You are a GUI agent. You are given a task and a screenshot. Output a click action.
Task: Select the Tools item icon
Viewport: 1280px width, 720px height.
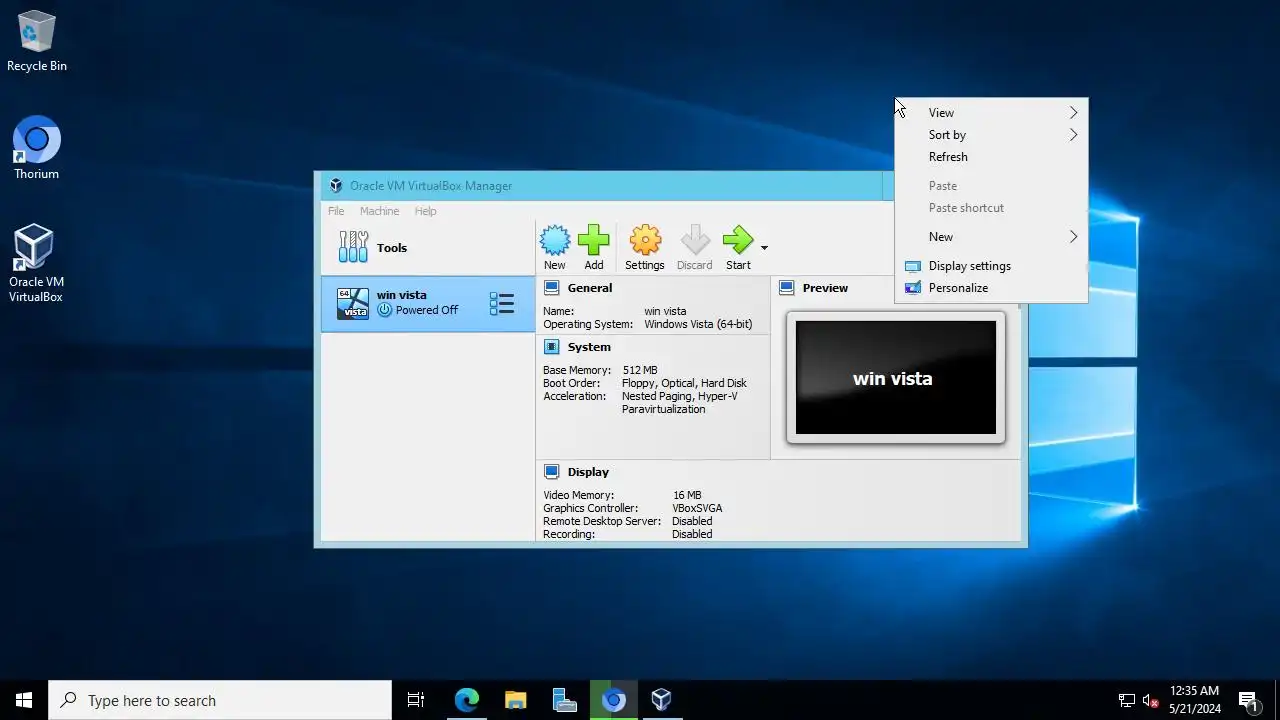tap(353, 247)
